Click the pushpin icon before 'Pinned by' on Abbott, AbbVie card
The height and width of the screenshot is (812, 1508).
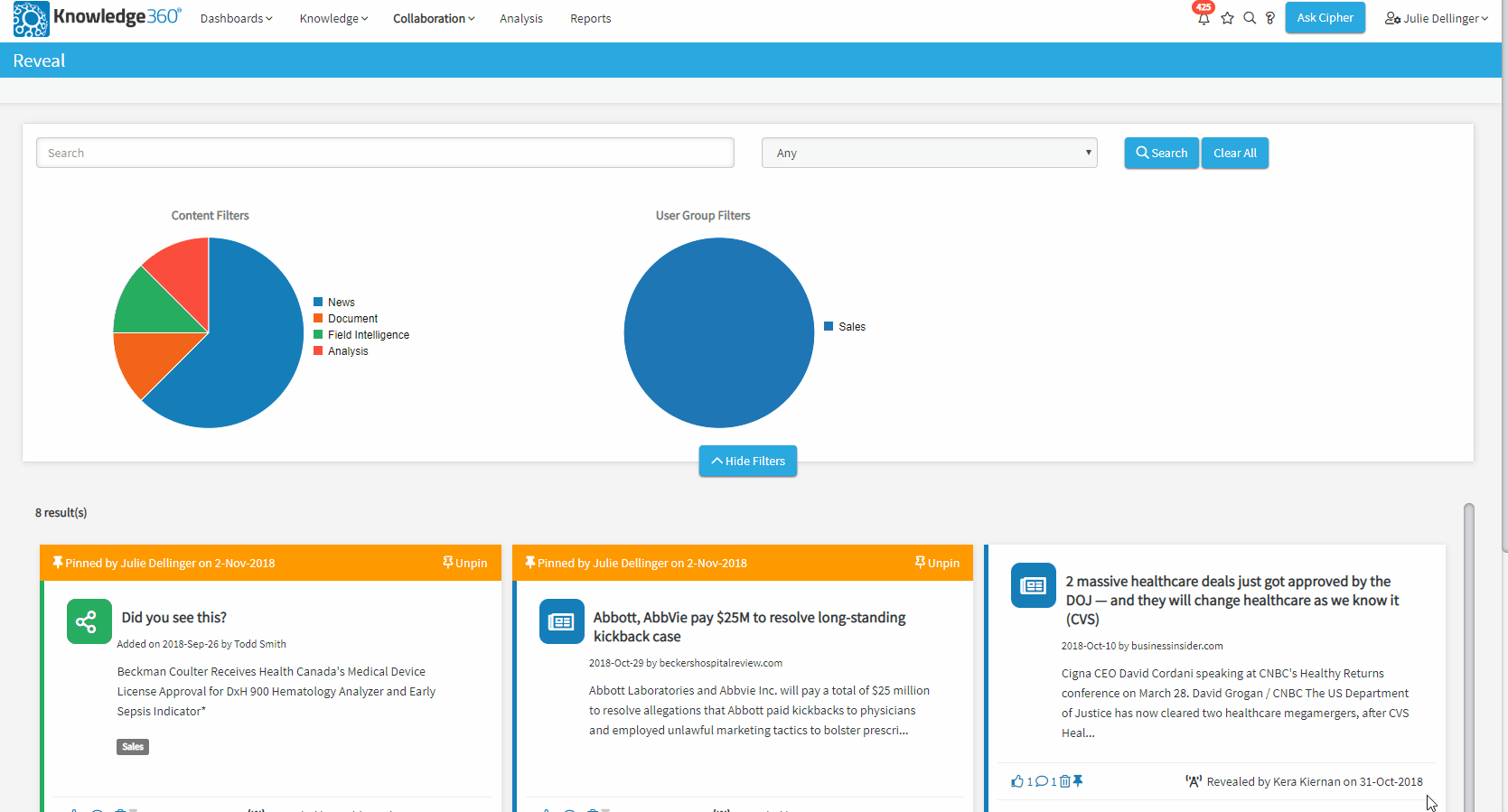[530, 563]
